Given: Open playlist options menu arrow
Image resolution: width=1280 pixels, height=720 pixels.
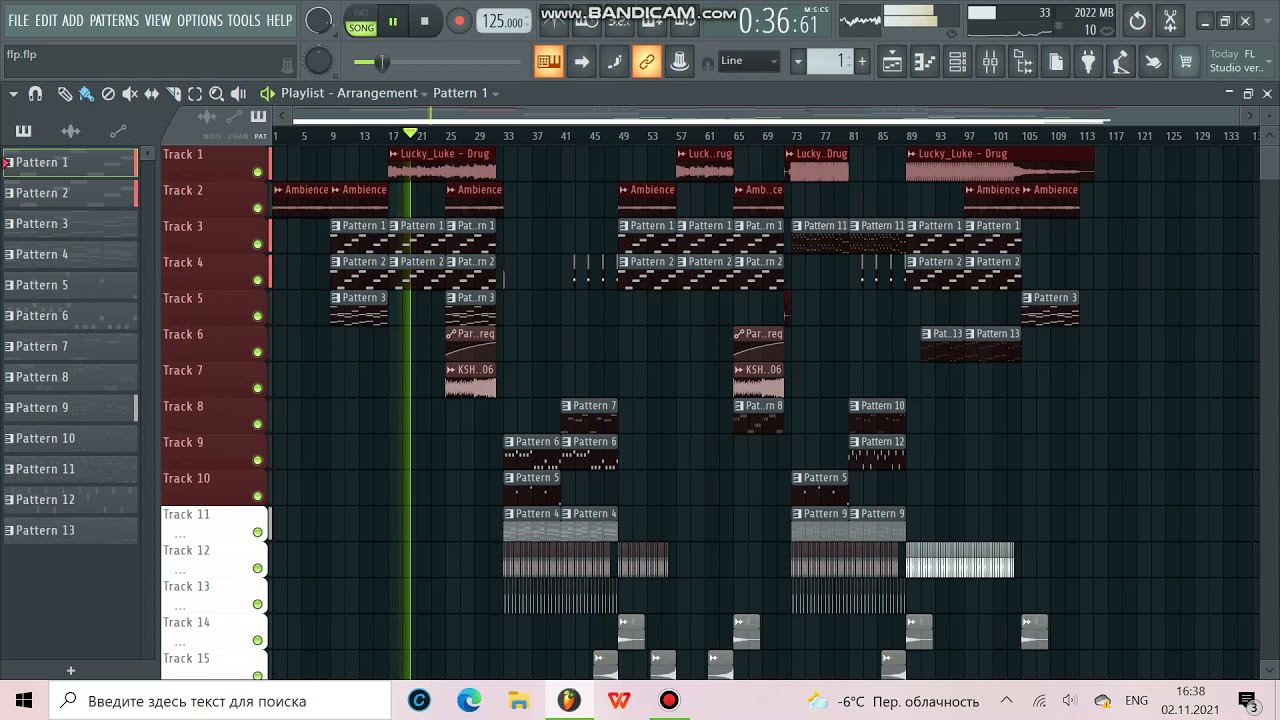Looking at the screenshot, I should [13, 93].
